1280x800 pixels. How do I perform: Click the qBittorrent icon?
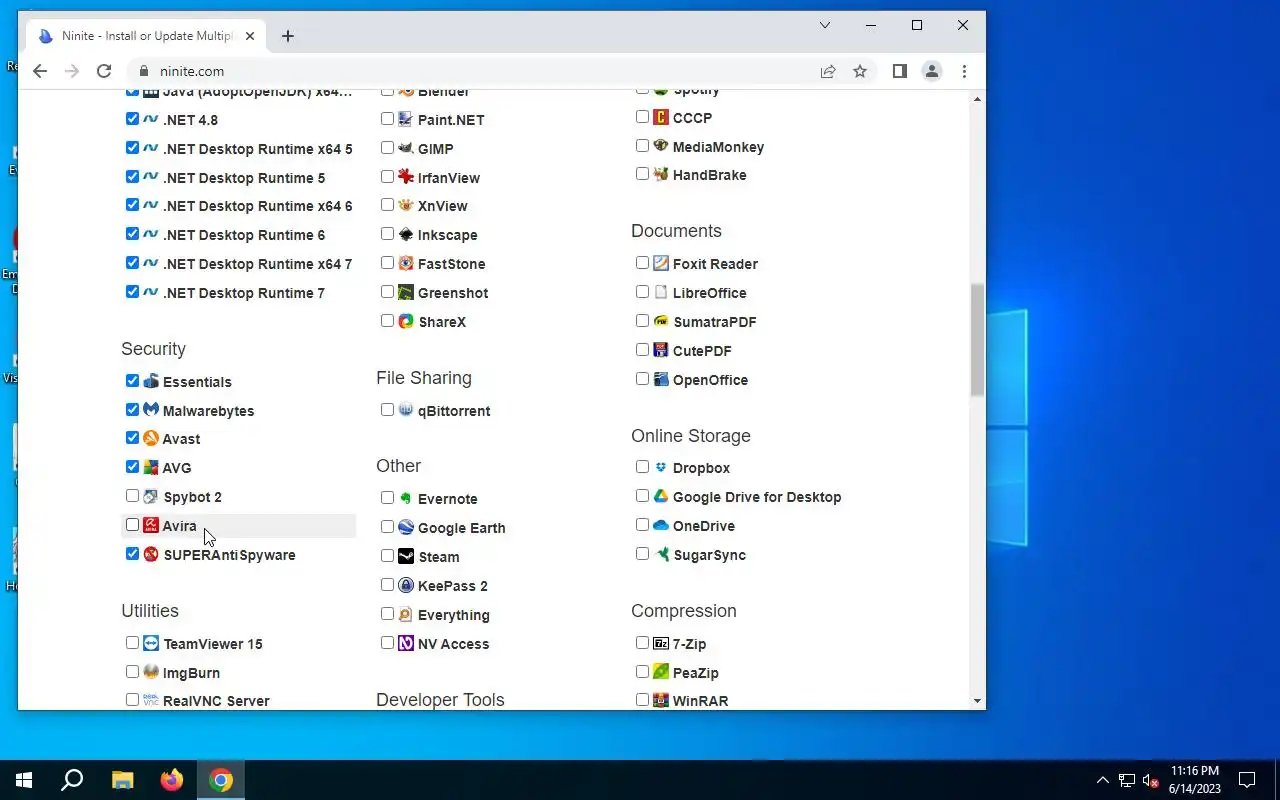406,410
